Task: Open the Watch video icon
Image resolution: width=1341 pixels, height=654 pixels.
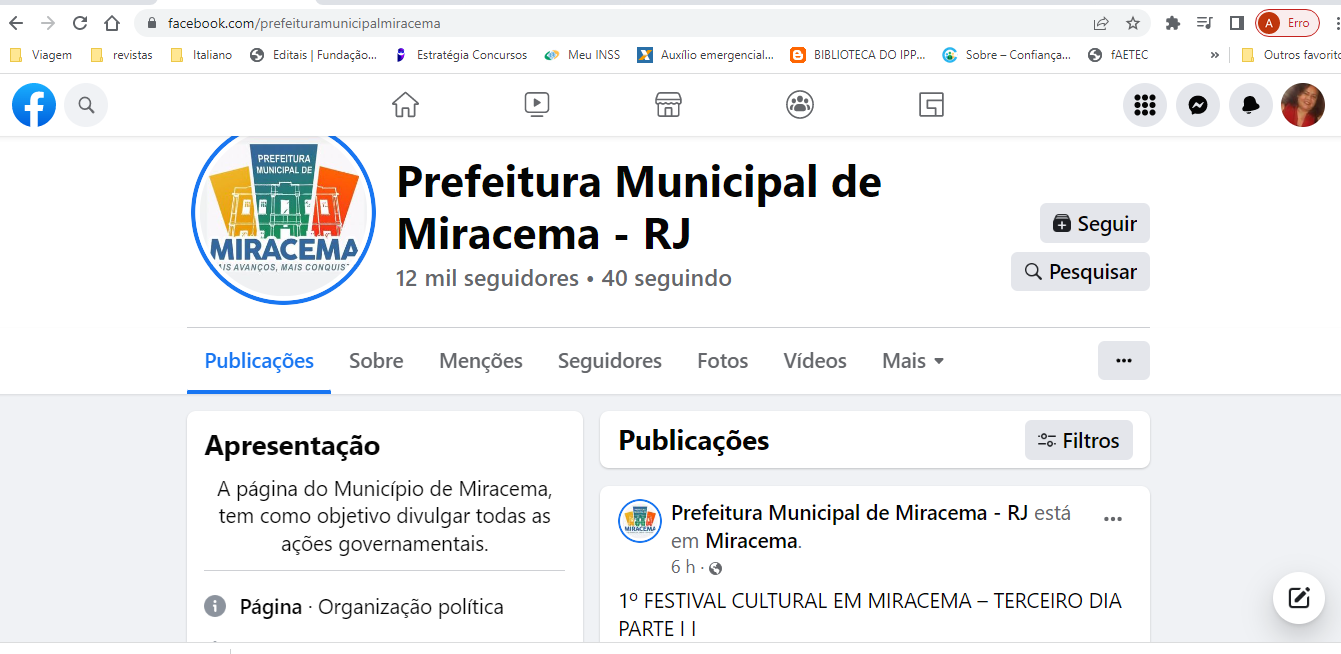Action: coord(537,105)
